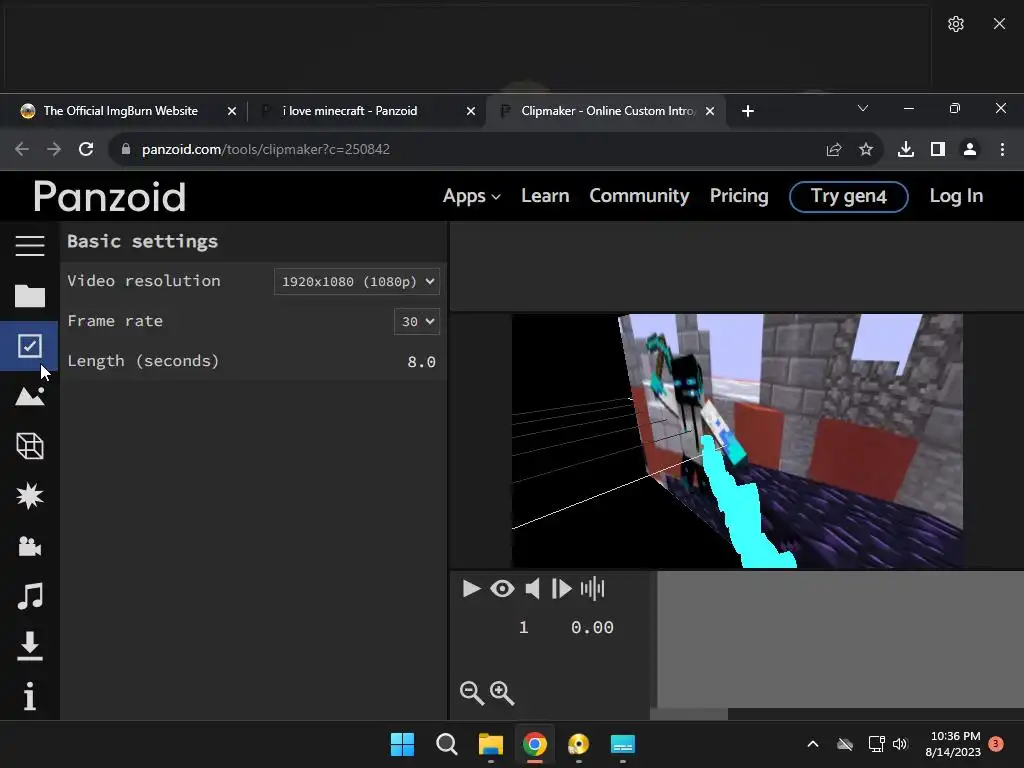Viewport: 1024px width, 768px height.
Task: Open Chrome downloads
Action: pos(906,150)
